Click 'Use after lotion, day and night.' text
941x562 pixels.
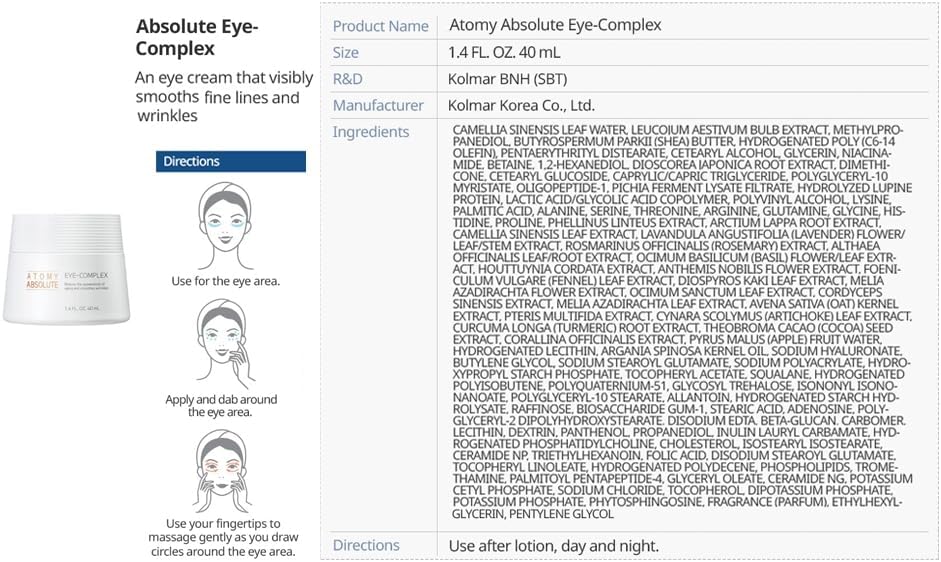tap(553, 546)
